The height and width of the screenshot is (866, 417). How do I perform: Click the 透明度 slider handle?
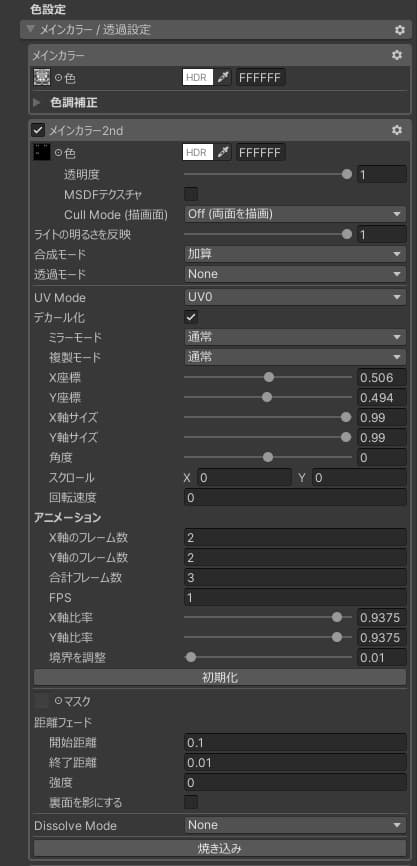[347, 175]
